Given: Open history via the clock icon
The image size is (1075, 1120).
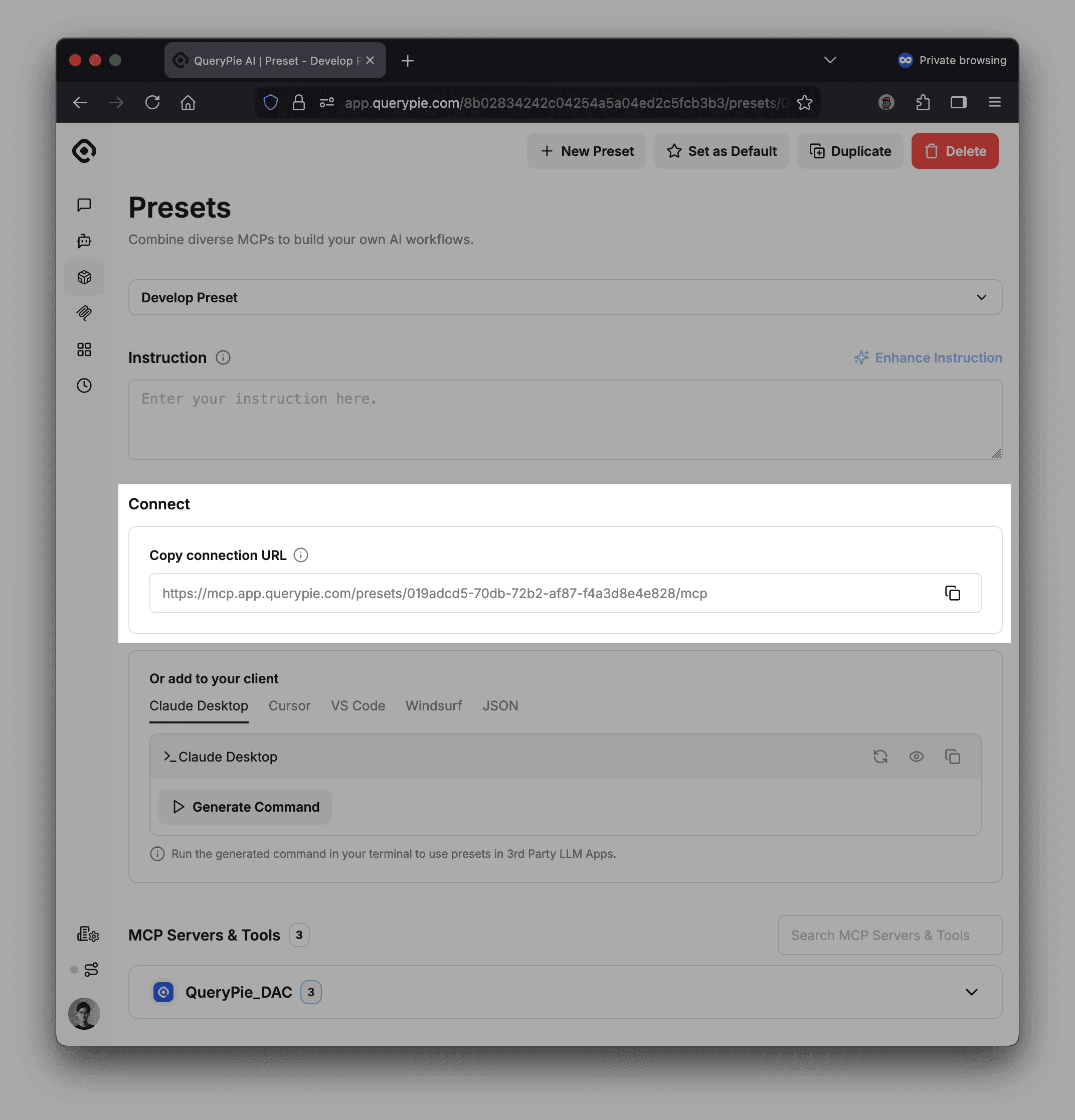Looking at the screenshot, I should [x=84, y=386].
